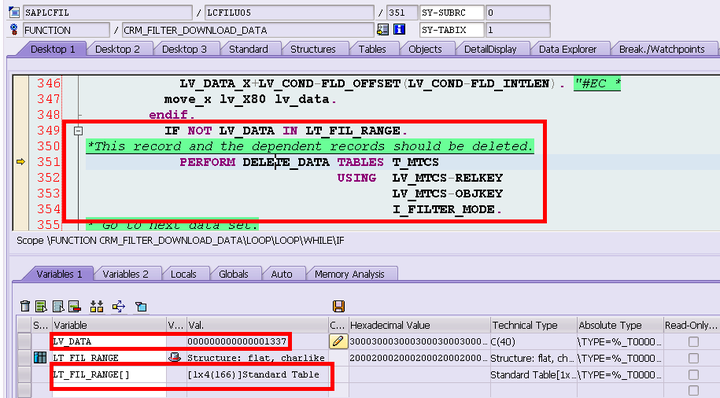Click the yellow binoculars-style toolbar icon
This screenshot has width=720, height=398.
tap(96, 306)
